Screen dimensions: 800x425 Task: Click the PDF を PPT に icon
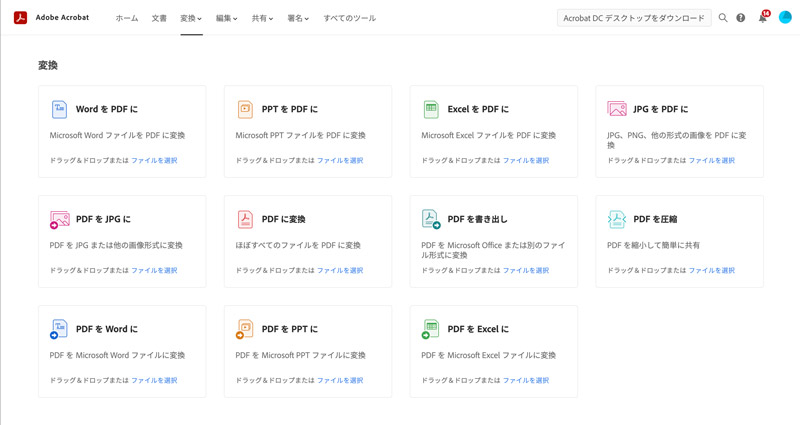[x=244, y=329]
